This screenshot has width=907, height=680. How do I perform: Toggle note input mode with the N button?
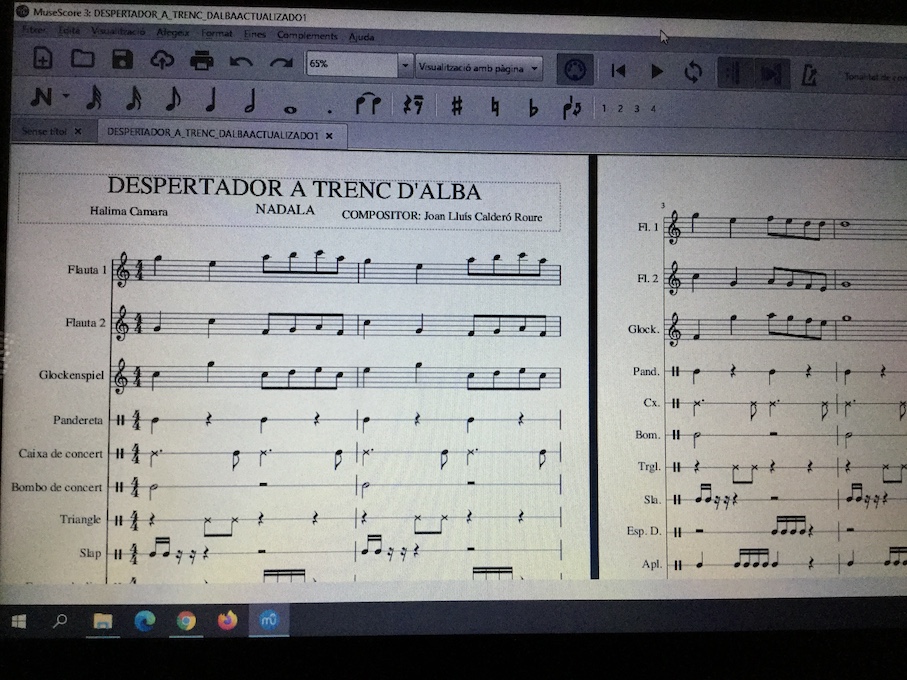[42, 97]
